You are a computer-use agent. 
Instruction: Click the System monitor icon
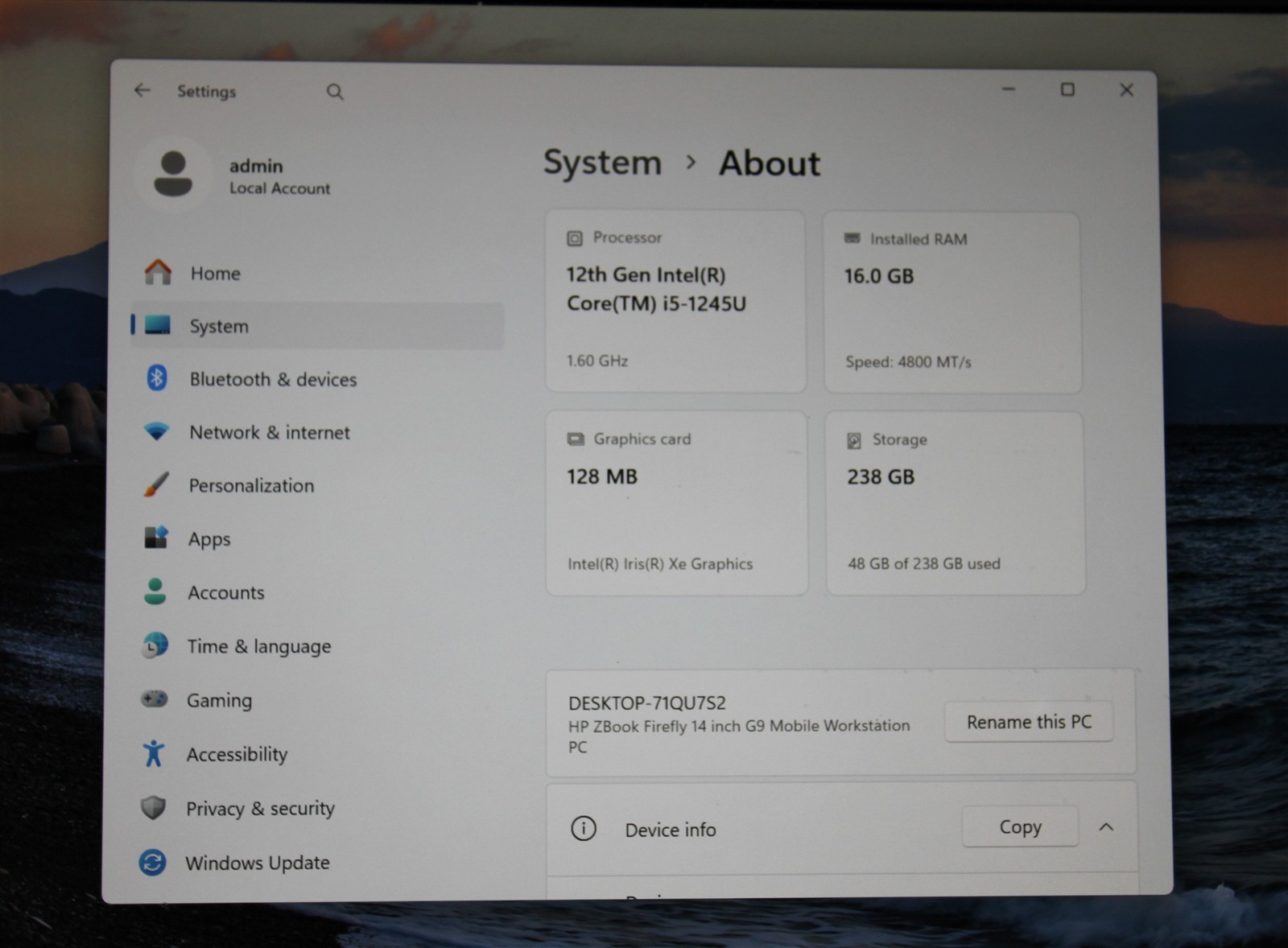click(x=158, y=325)
